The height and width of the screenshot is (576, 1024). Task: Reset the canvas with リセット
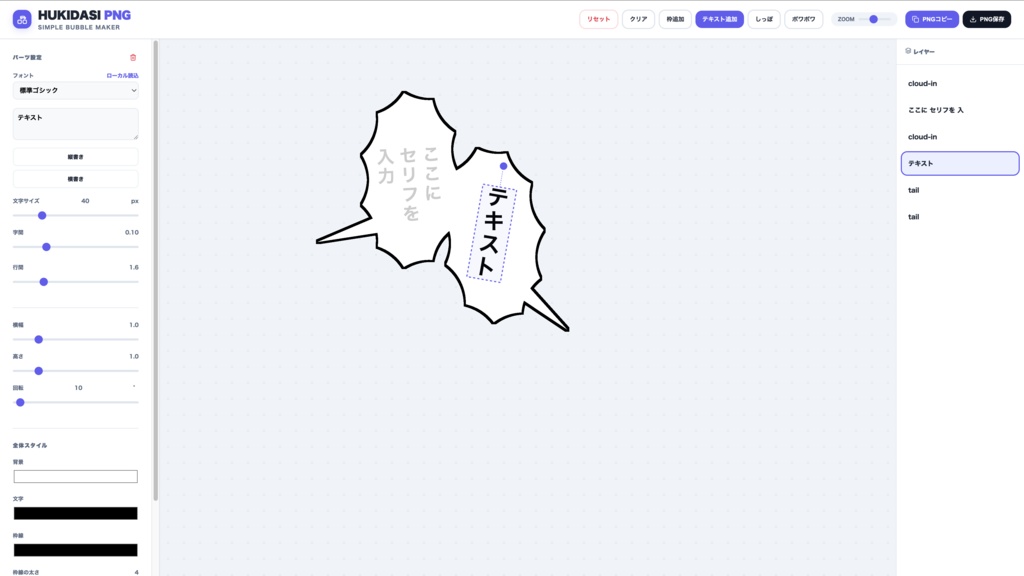[597, 17]
